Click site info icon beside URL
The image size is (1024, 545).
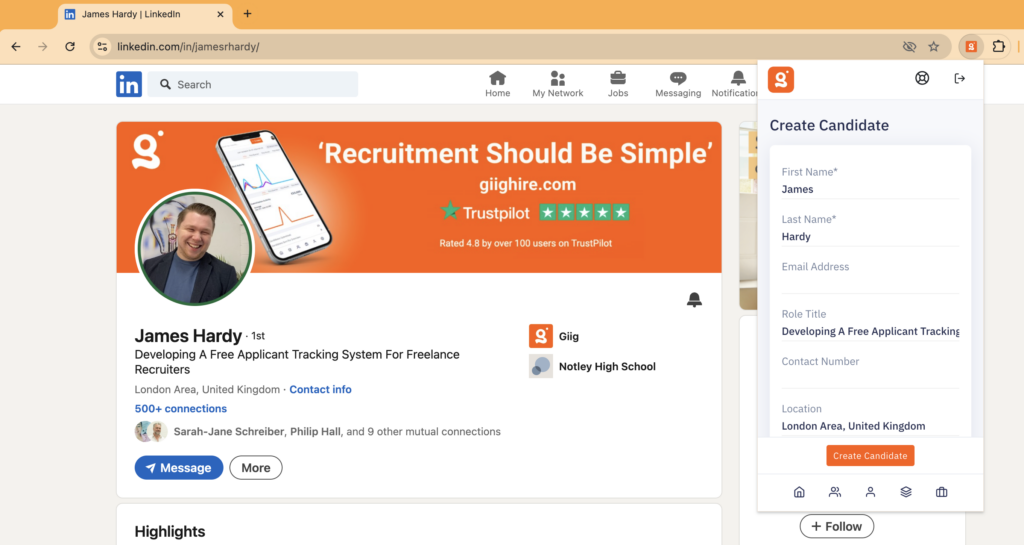click(x=102, y=46)
